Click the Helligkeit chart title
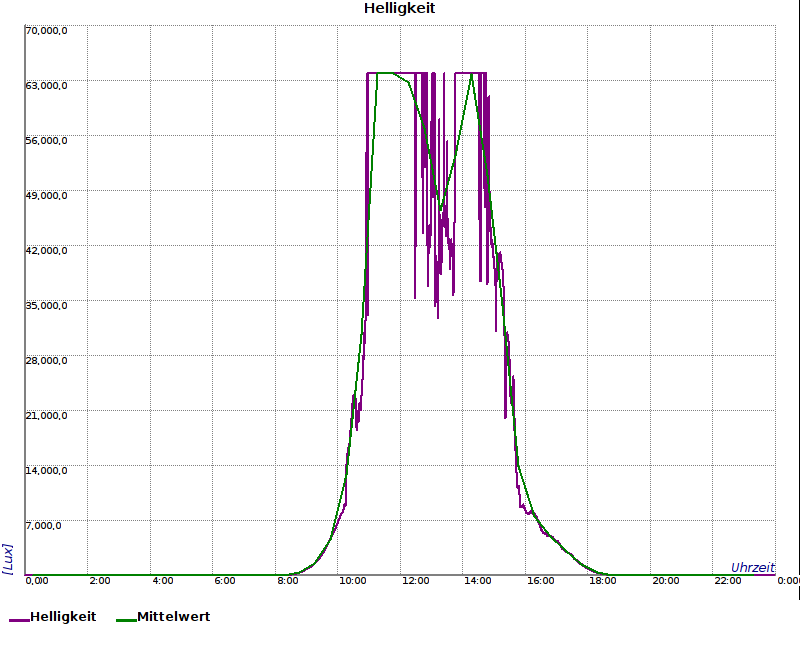800x650 pixels. click(x=399, y=9)
